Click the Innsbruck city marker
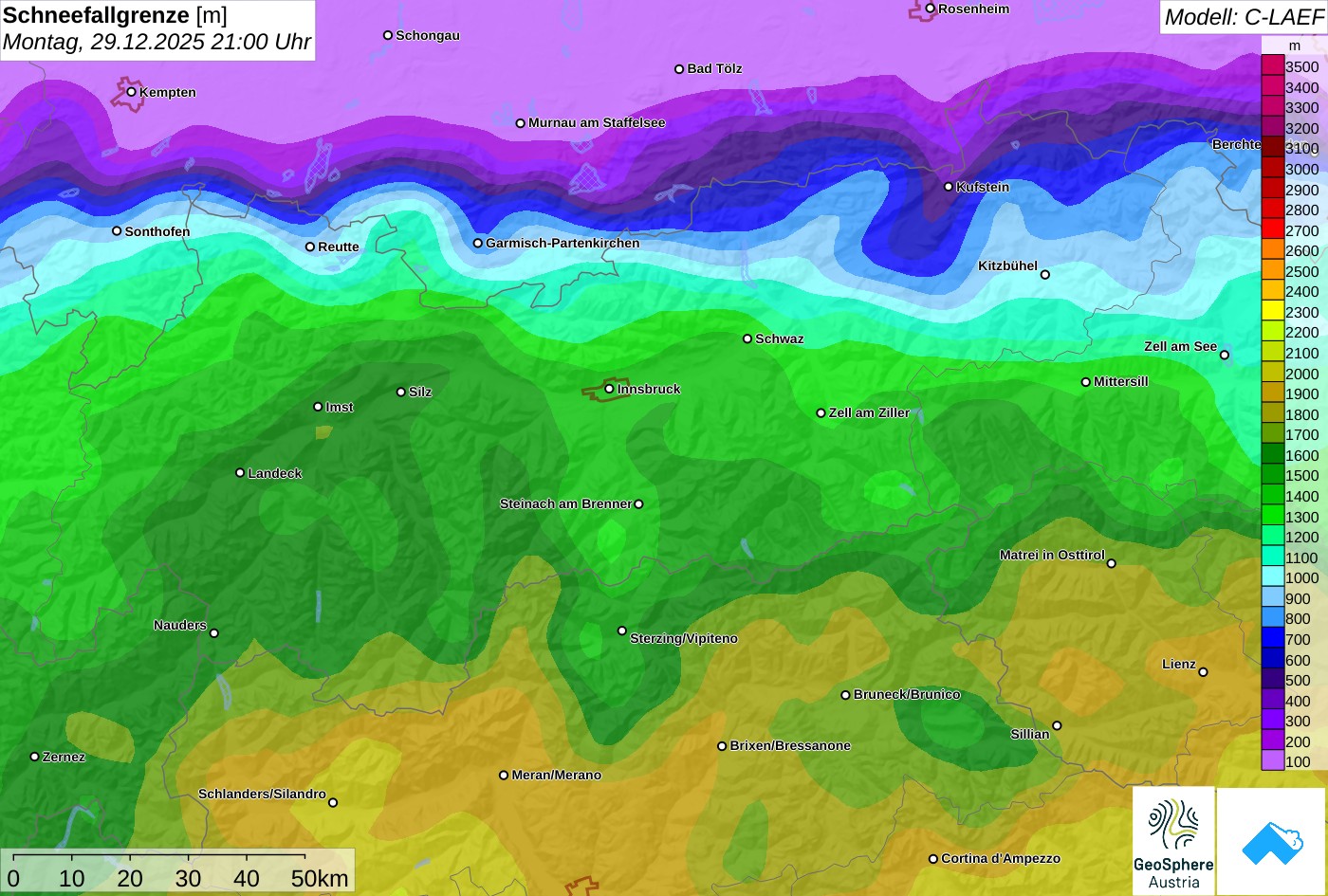 tap(609, 389)
